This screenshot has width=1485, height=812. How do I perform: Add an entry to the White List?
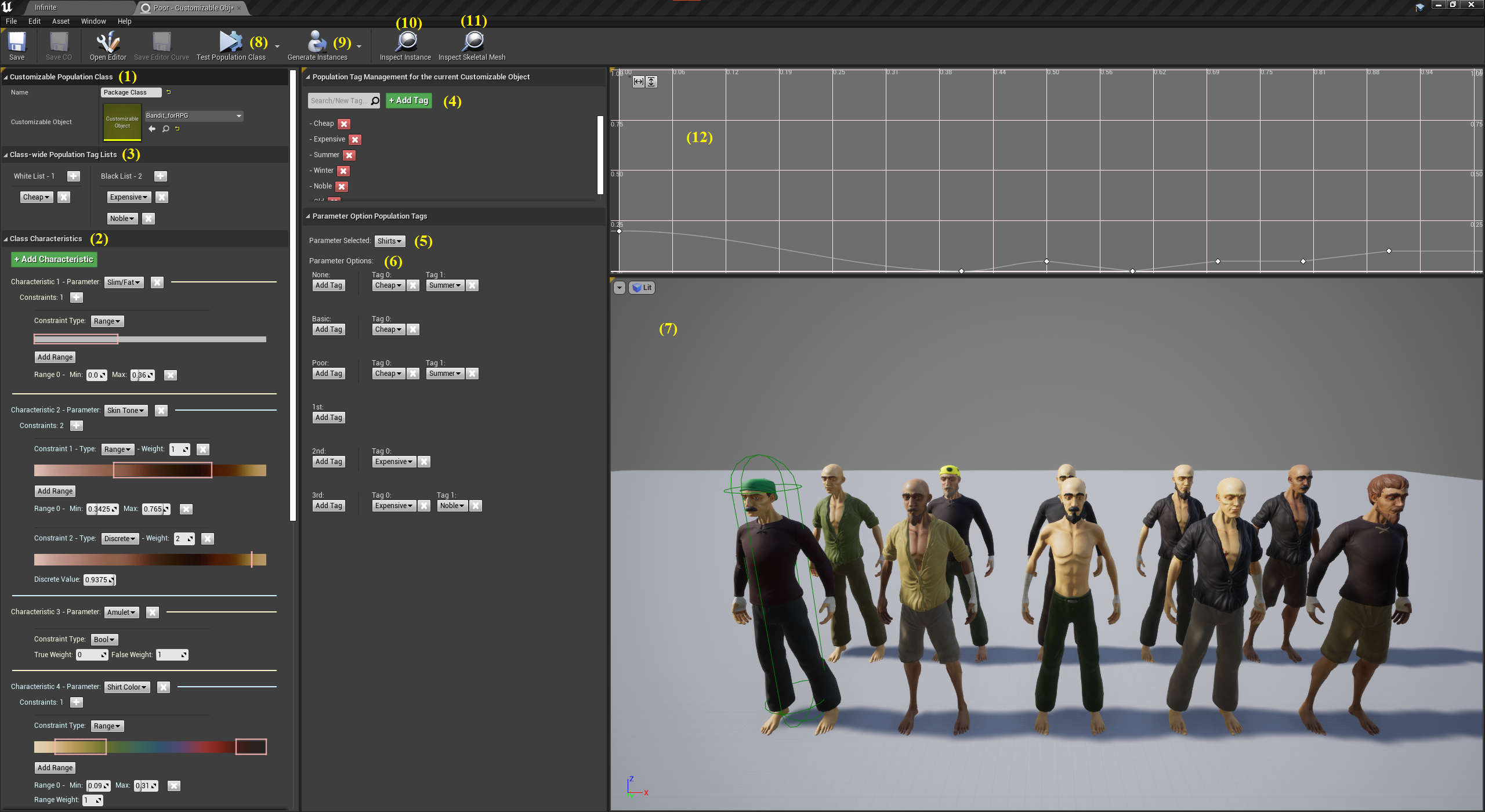[x=74, y=176]
